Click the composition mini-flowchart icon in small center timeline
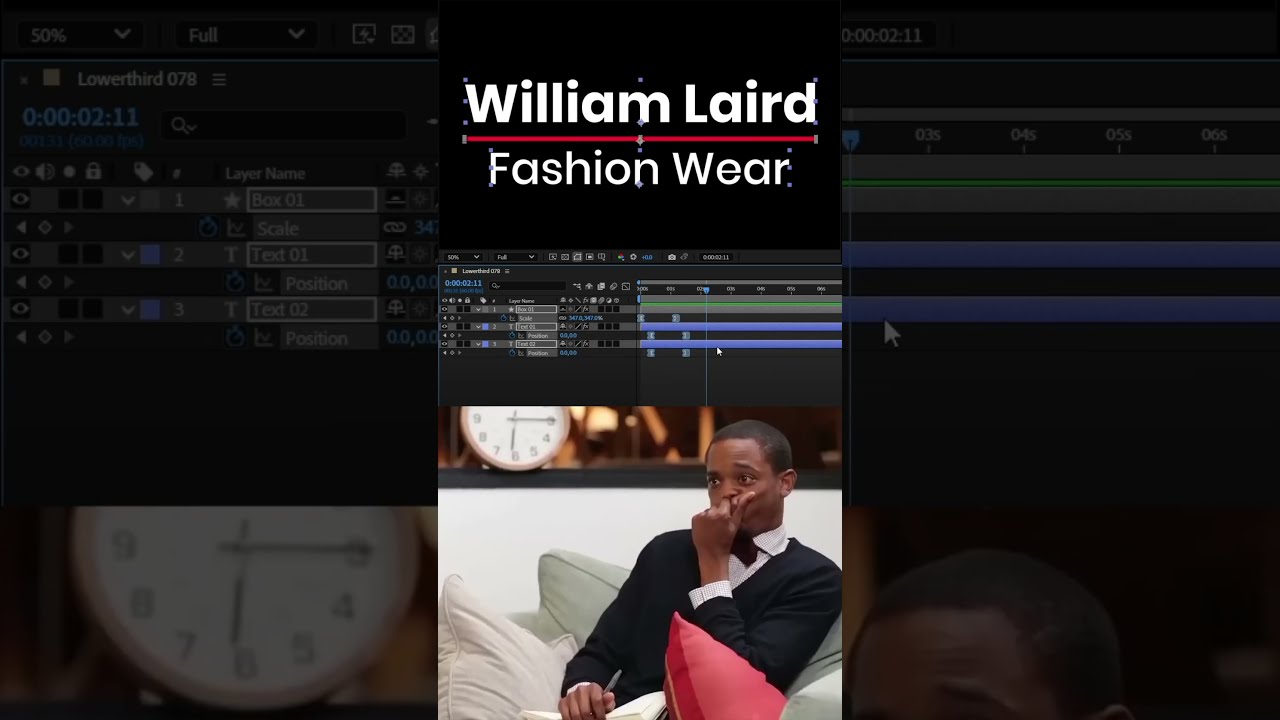Screen dimensions: 1280x720 coord(577,287)
